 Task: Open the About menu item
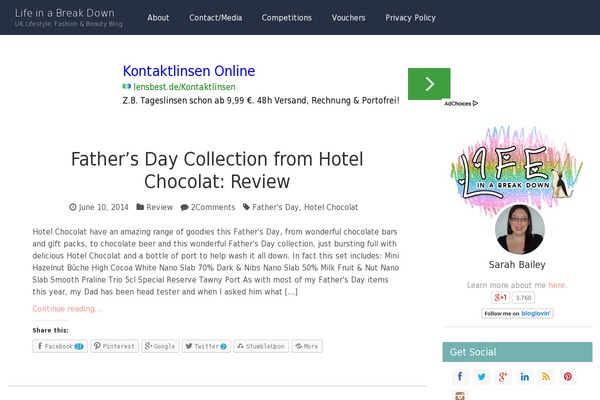point(158,18)
